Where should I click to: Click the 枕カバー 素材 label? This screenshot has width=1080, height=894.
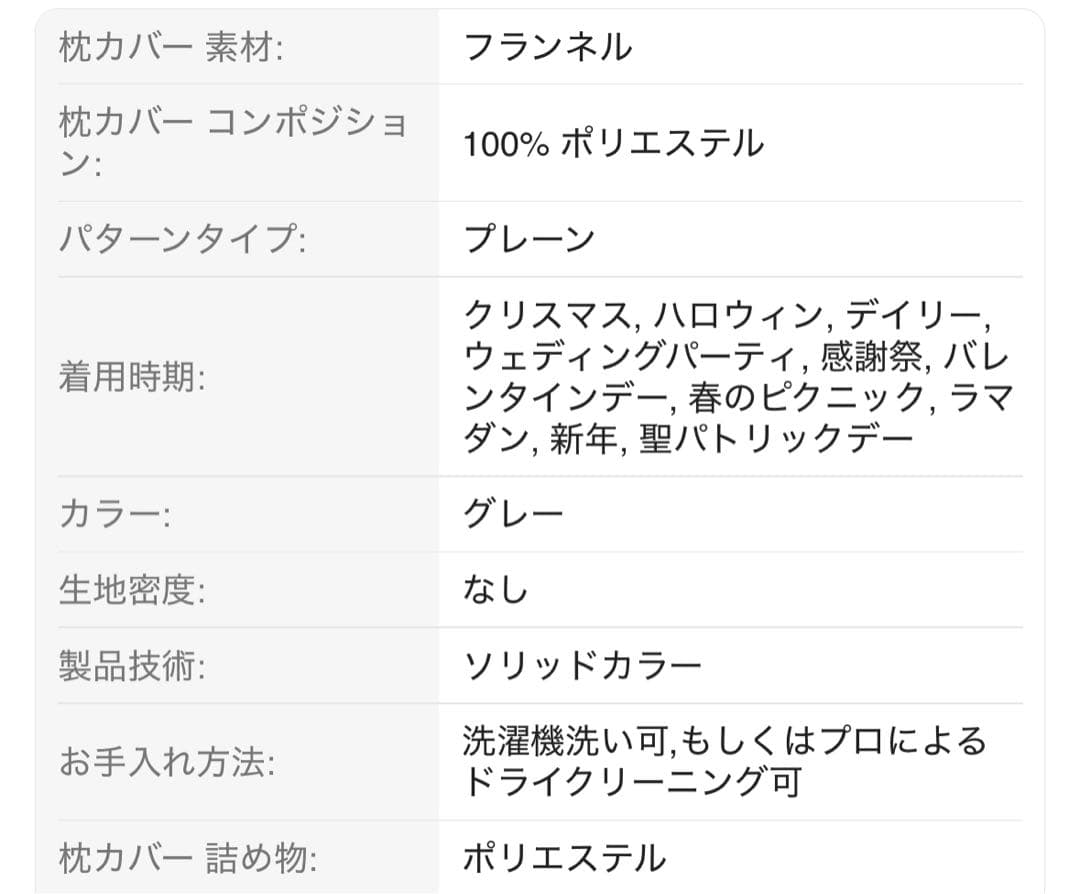pyautogui.click(x=171, y=48)
